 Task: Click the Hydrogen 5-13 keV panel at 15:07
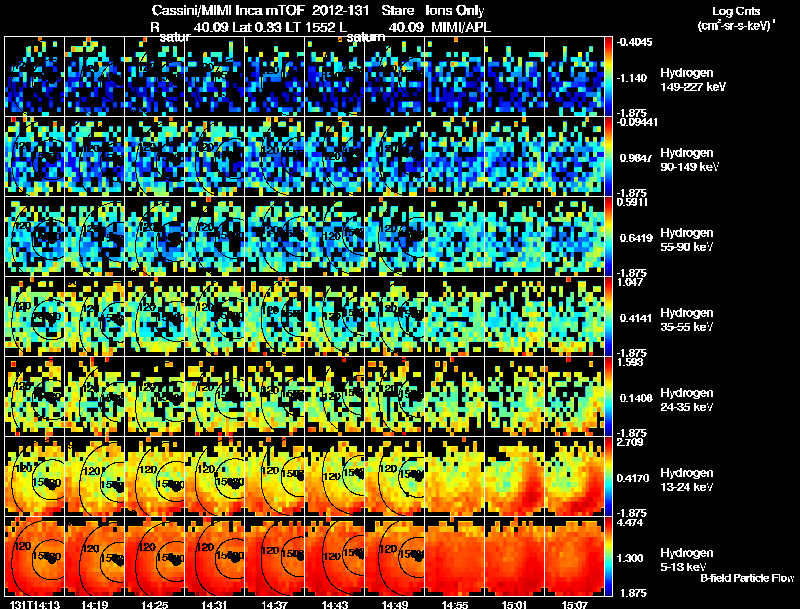point(574,556)
